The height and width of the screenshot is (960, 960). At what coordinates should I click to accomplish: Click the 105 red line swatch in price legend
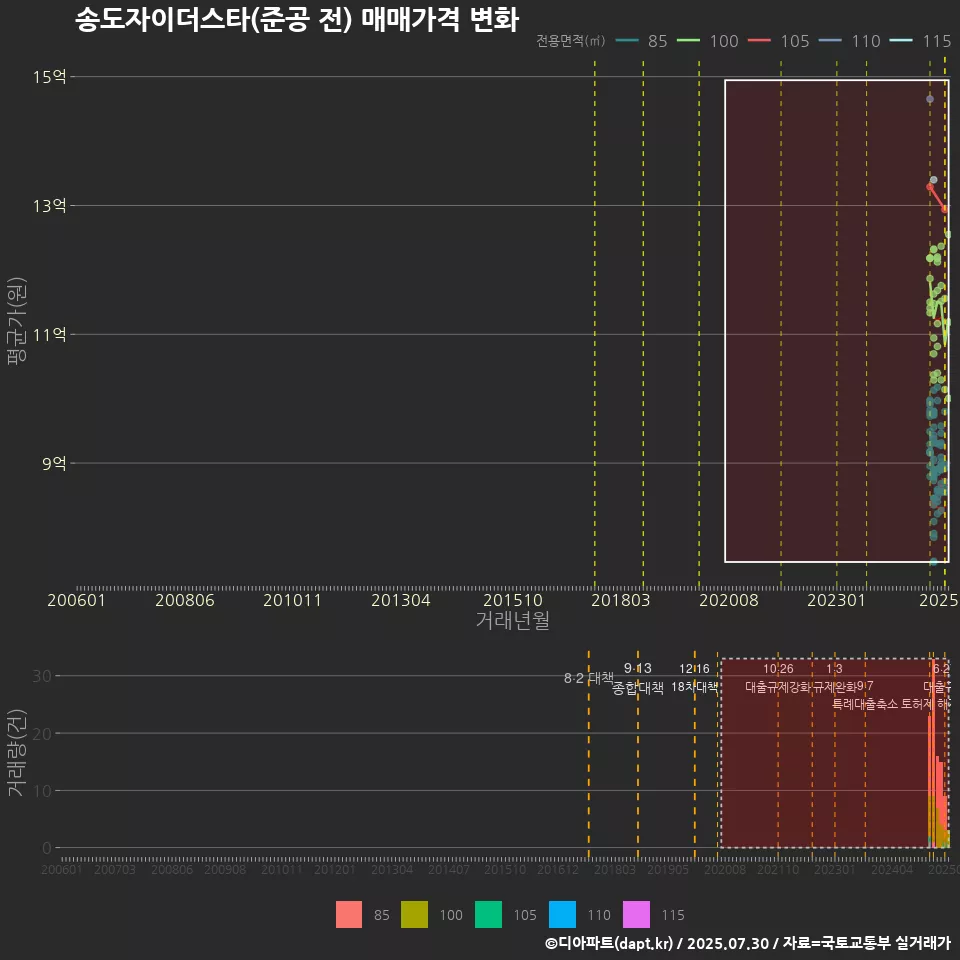[759, 41]
